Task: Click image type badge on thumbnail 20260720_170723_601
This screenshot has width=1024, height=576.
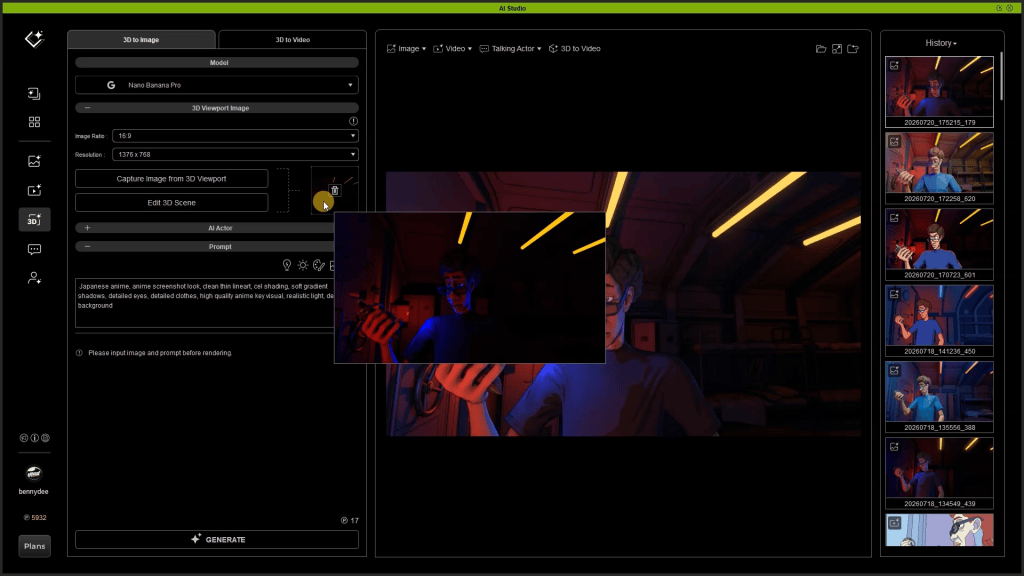Action: click(895, 218)
